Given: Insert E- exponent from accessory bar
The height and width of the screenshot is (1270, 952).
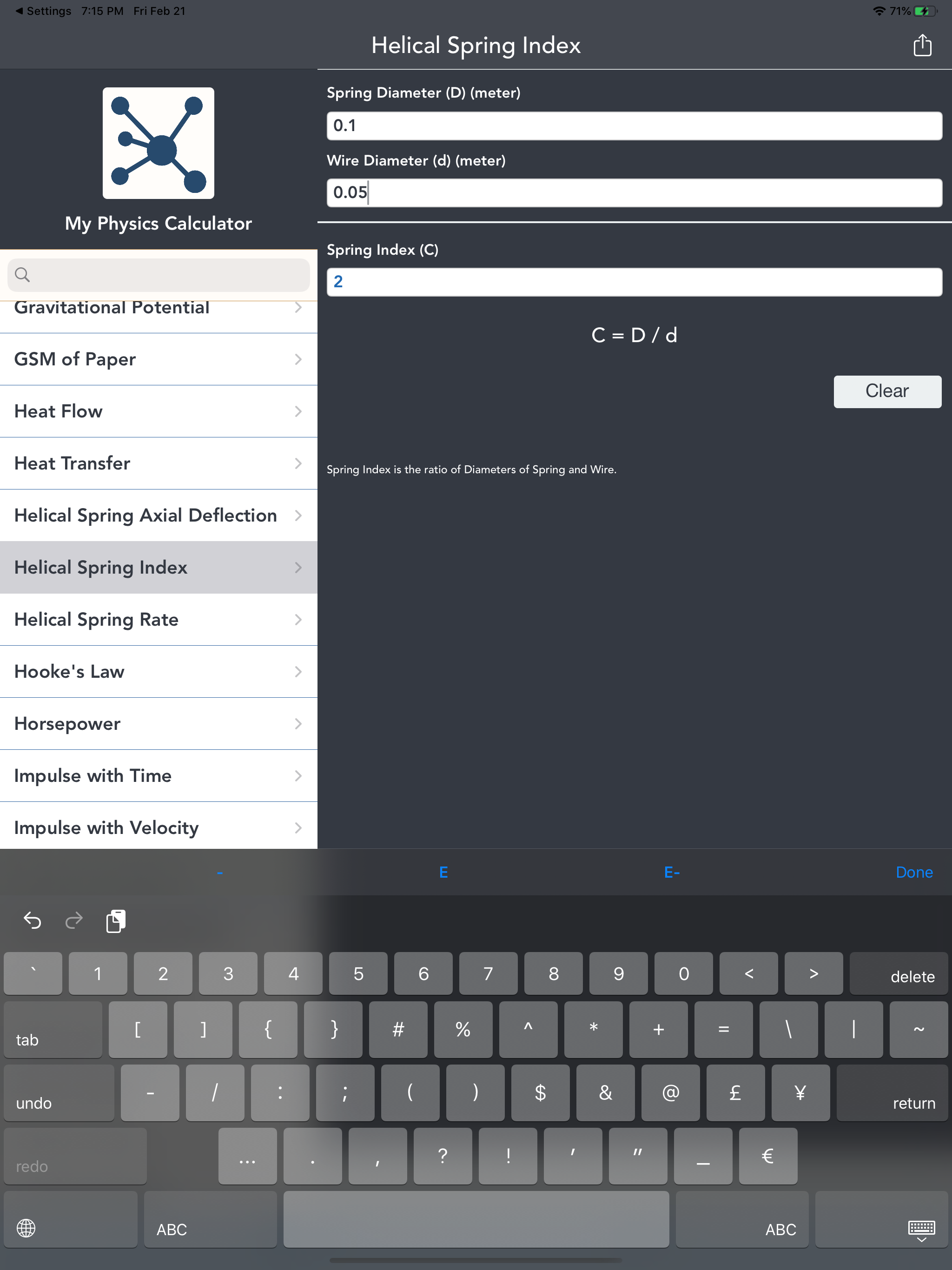Looking at the screenshot, I should [671, 872].
